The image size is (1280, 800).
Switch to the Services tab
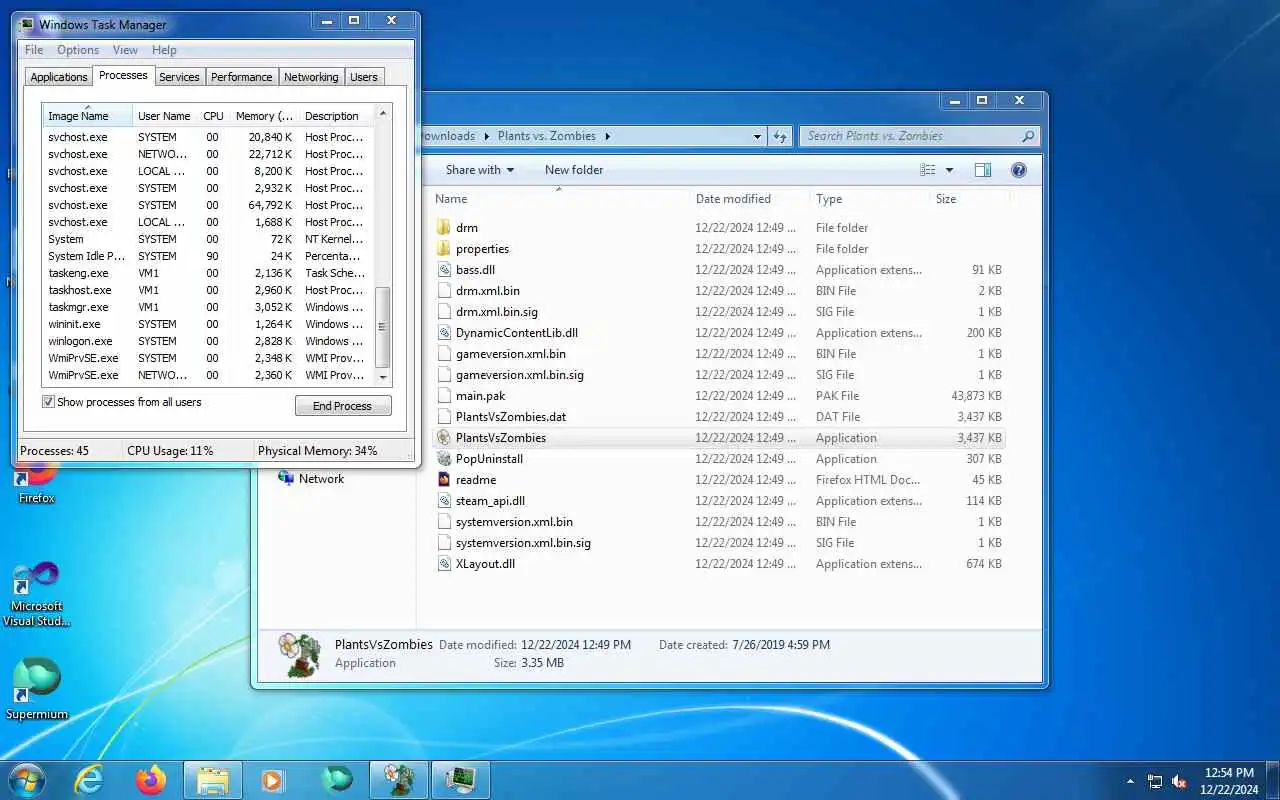(x=179, y=77)
